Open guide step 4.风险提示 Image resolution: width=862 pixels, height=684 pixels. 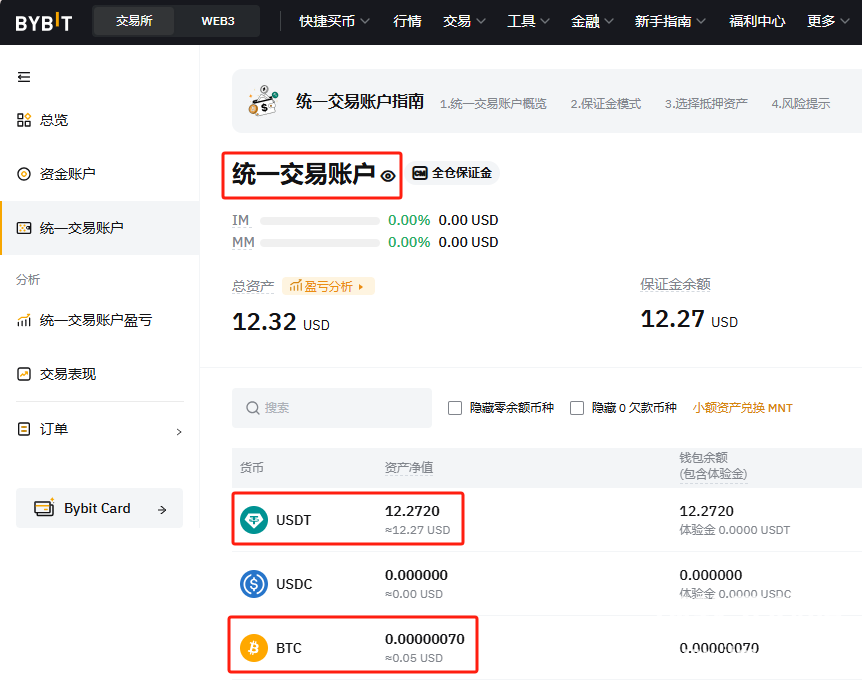(x=800, y=103)
